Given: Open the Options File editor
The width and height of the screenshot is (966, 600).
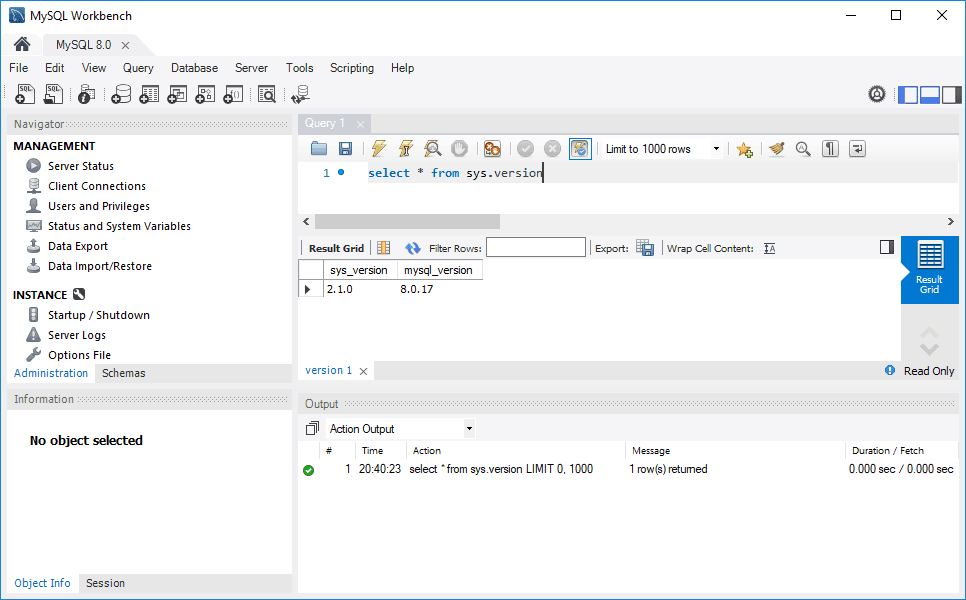Looking at the screenshot, I should pyautogui.click(x=79, y=355).
